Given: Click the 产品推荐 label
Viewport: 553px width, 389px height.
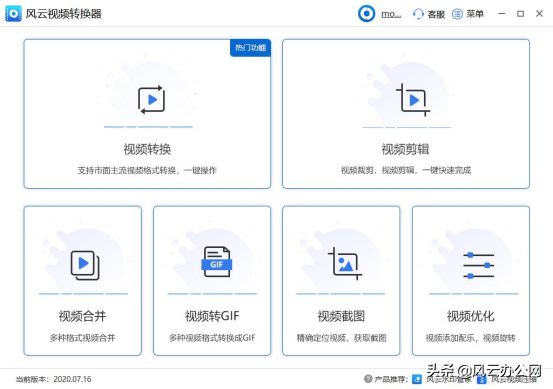Looking at the screenshot, I should pyautogui.click(x=391, y=379).
